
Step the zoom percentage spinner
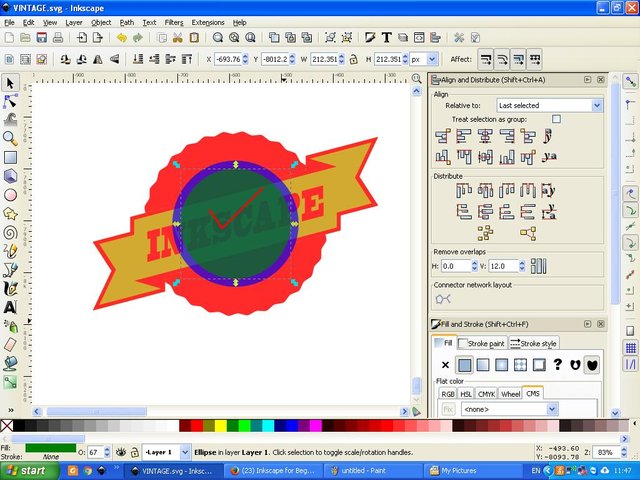624,452
